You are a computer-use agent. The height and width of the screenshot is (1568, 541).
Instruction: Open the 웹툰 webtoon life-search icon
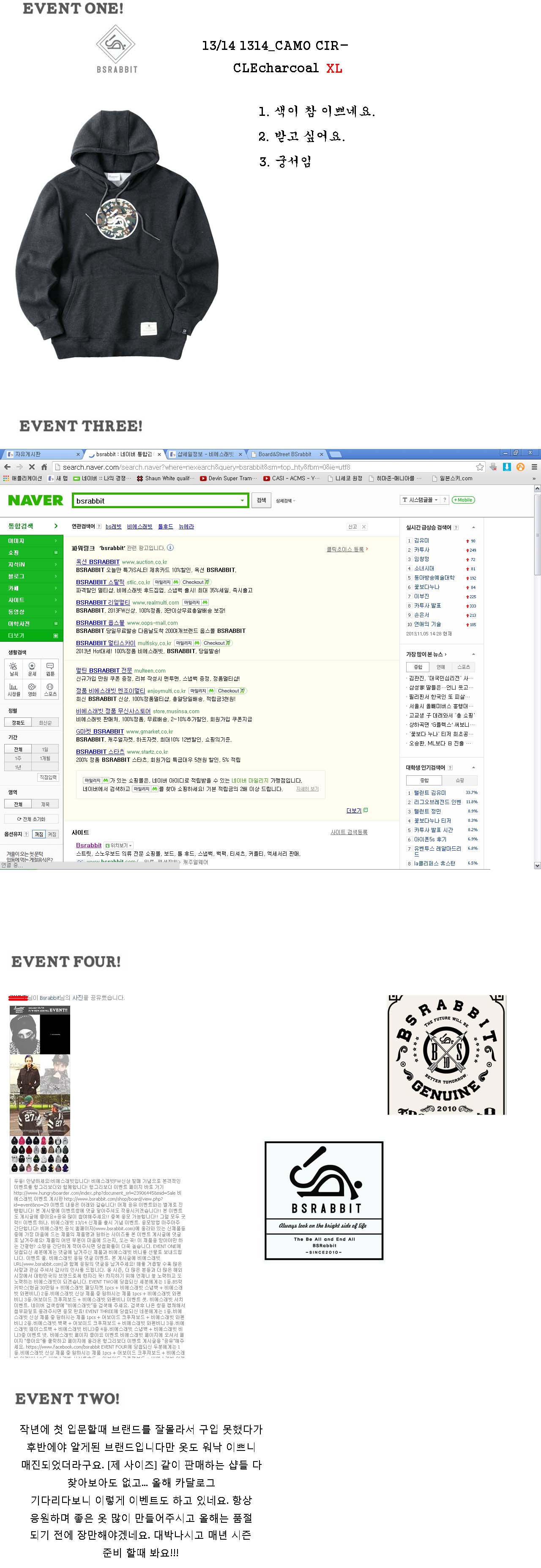pos(50,670)
